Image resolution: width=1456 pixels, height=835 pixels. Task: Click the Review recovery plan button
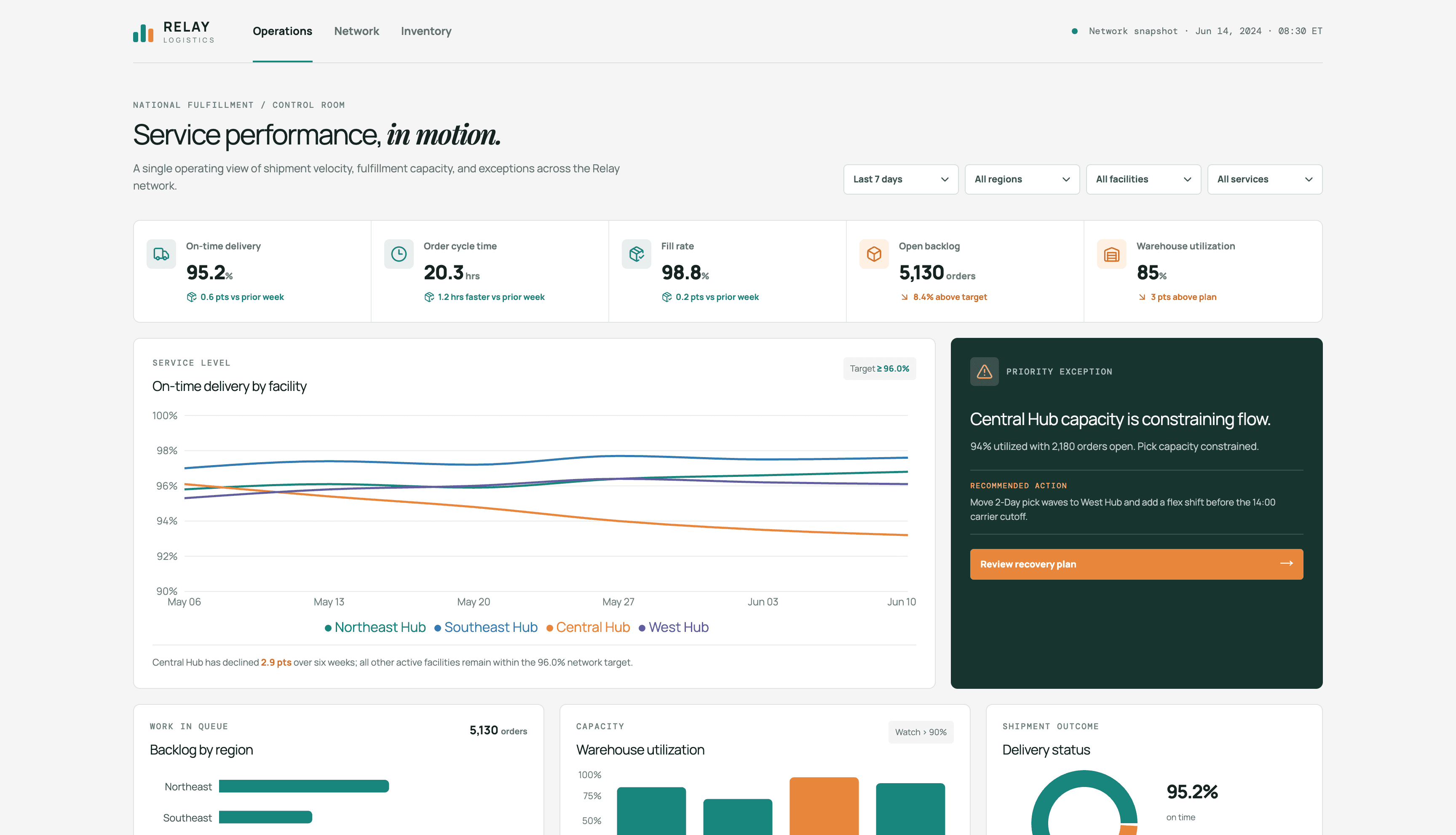tap(1136, 564)
